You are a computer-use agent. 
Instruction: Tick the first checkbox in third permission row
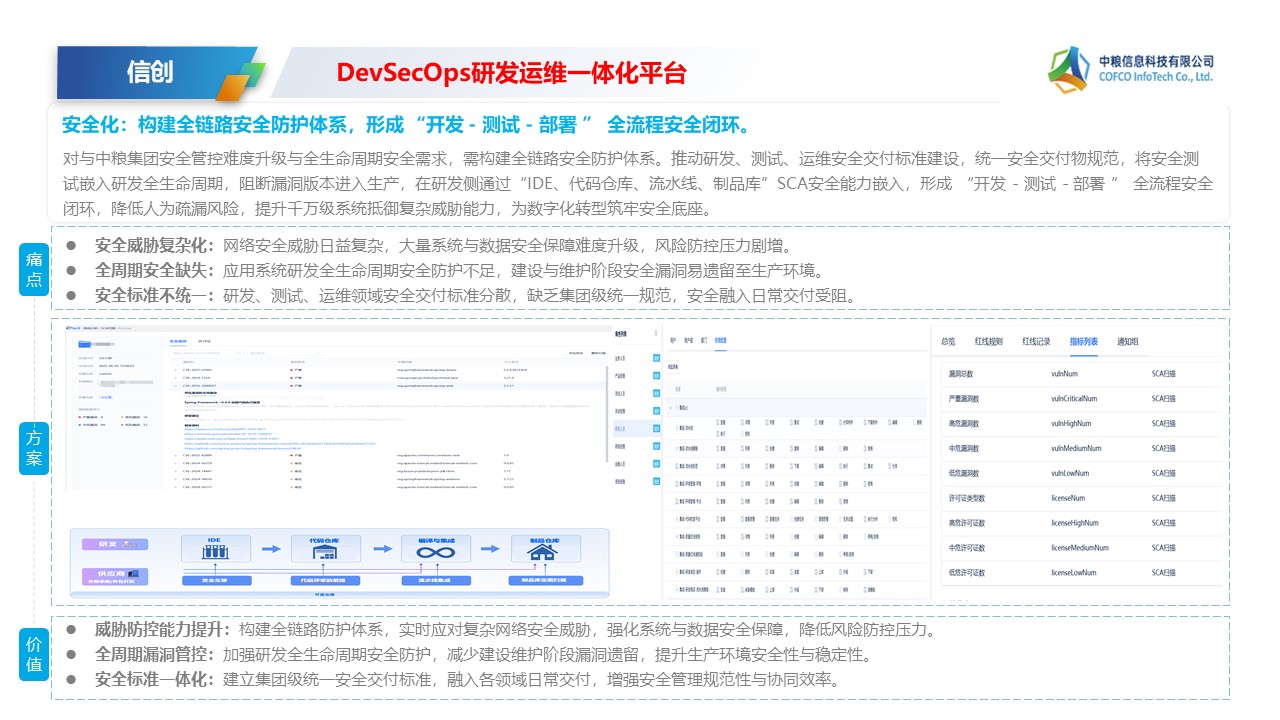pyautogui.click(x=717, y=466)
